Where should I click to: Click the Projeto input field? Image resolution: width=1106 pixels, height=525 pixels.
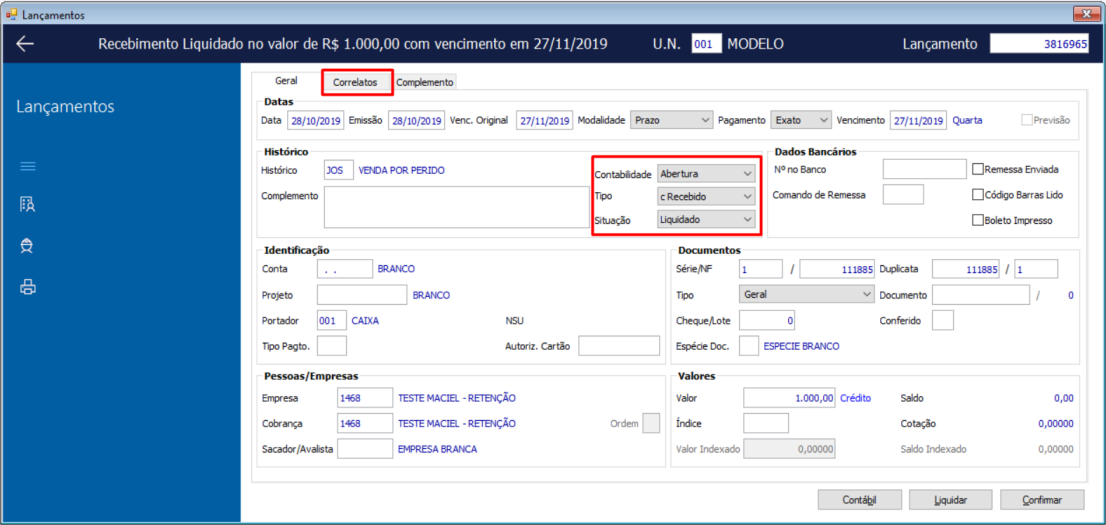[362, 295]
